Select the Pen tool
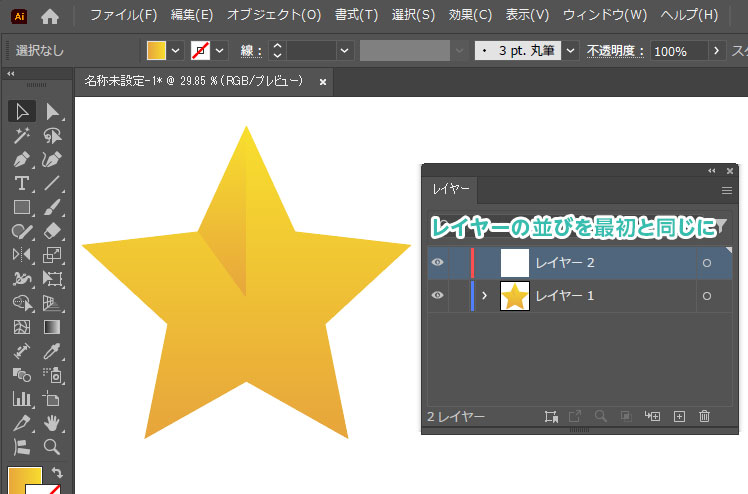748x494 pixels. (x=21, y=160)
